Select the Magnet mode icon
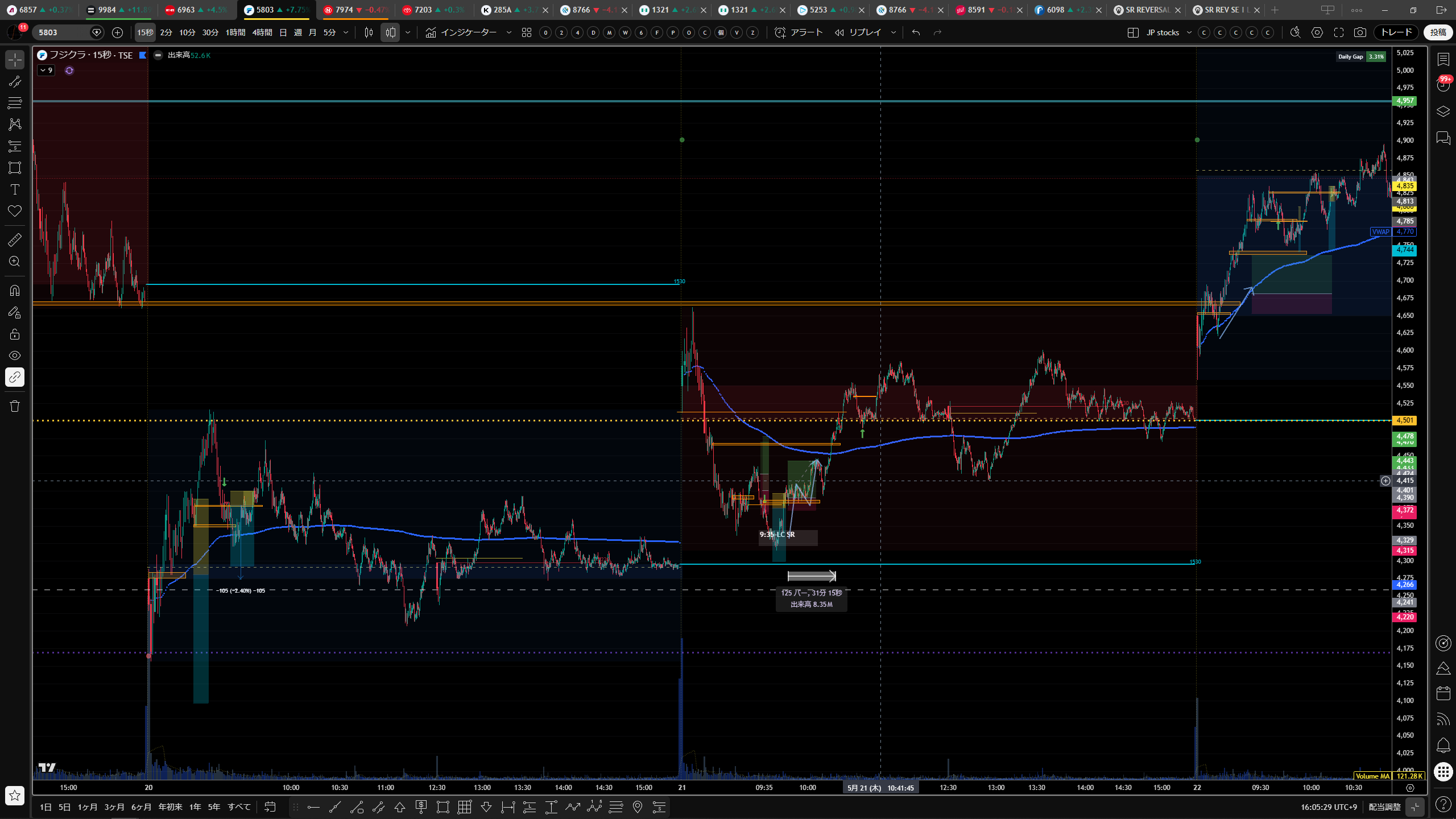Screen dimensions: 1456x819 [15, 291]
